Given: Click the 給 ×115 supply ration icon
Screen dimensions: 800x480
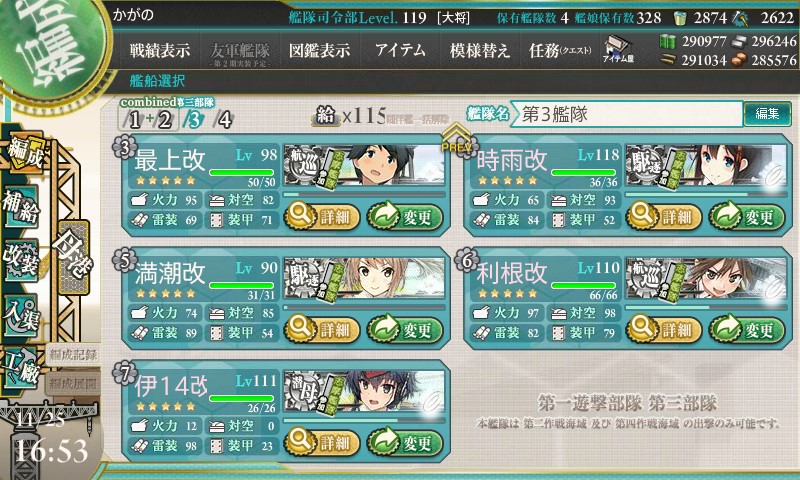Looking at the screenshot, I should pyautogui.click(x=326, y=116).
